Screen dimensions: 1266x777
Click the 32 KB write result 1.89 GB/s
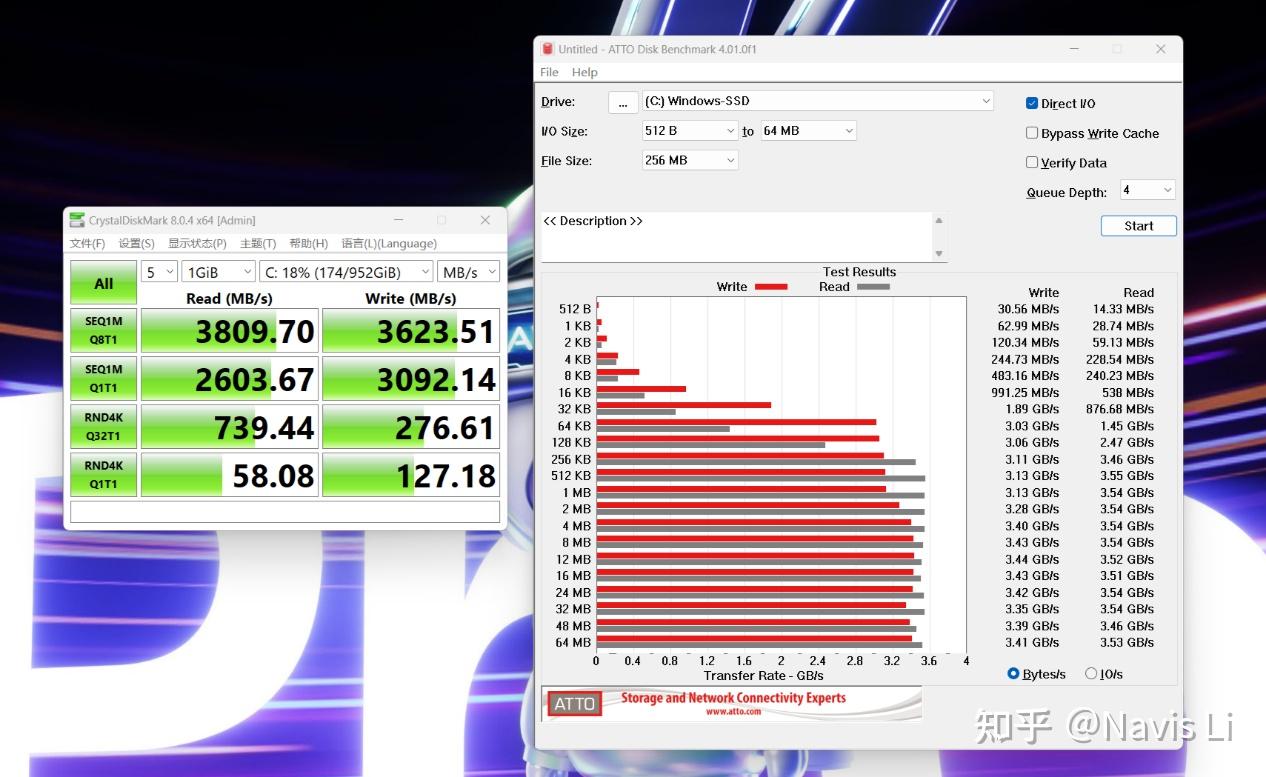pyautogui.click(x=1032, y=409)
